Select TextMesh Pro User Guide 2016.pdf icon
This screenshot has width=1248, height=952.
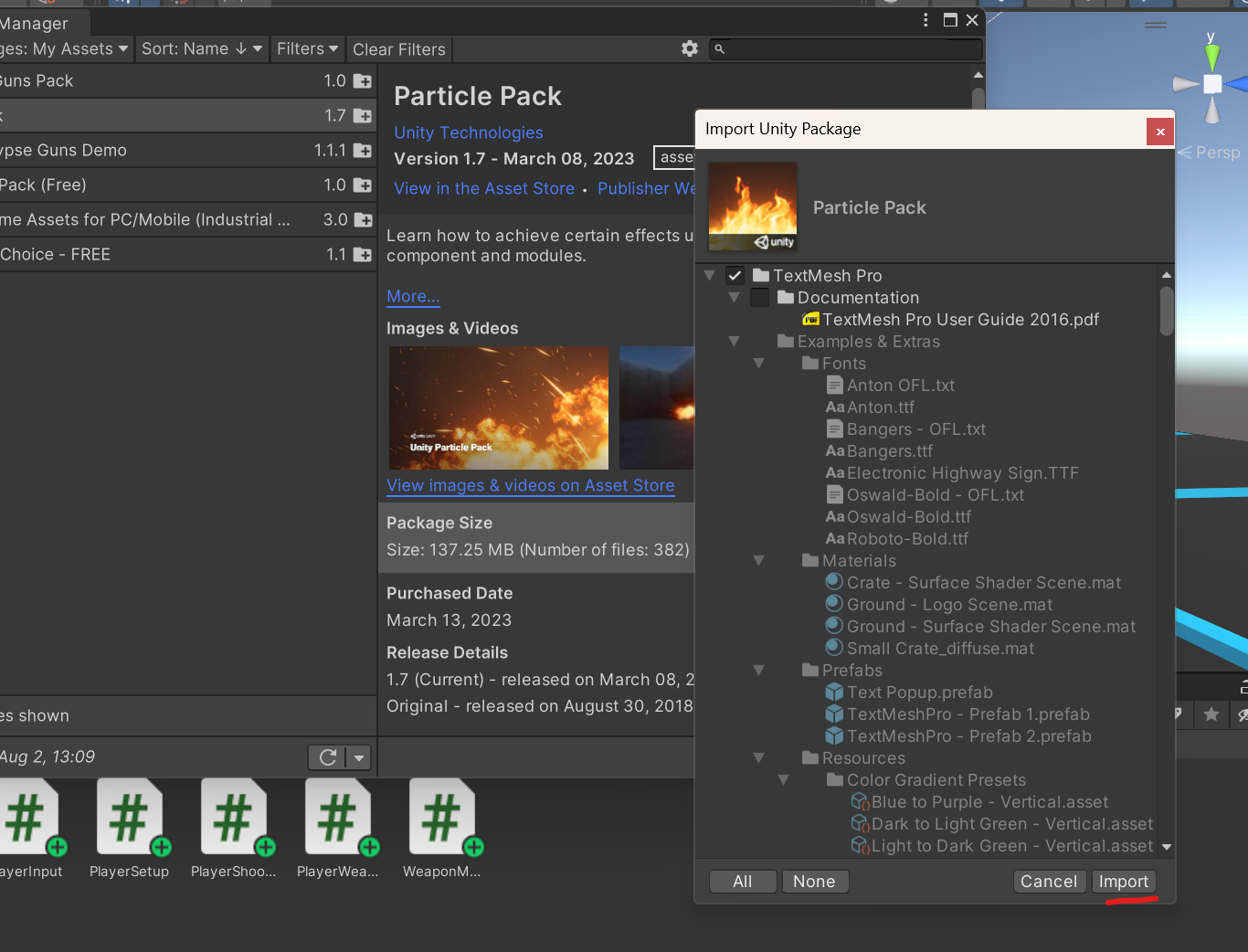tap(810, 319)
